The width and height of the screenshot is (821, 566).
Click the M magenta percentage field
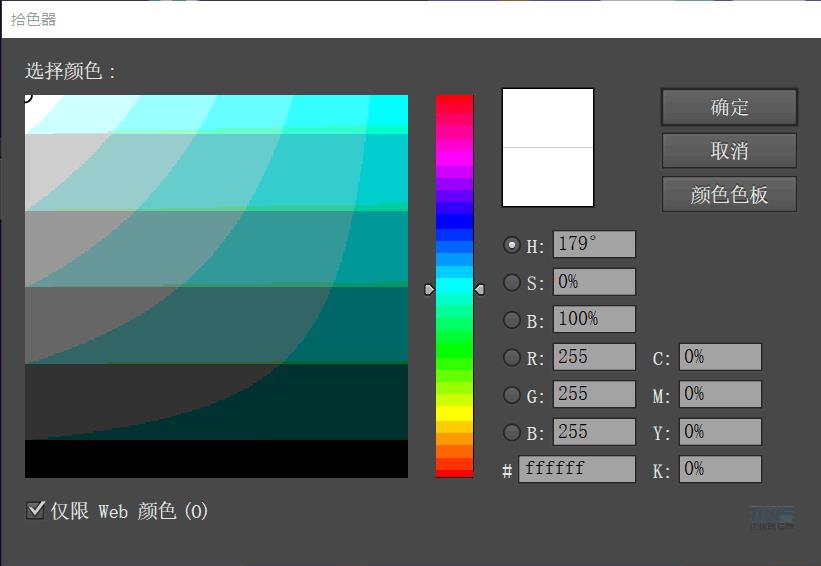720,394
